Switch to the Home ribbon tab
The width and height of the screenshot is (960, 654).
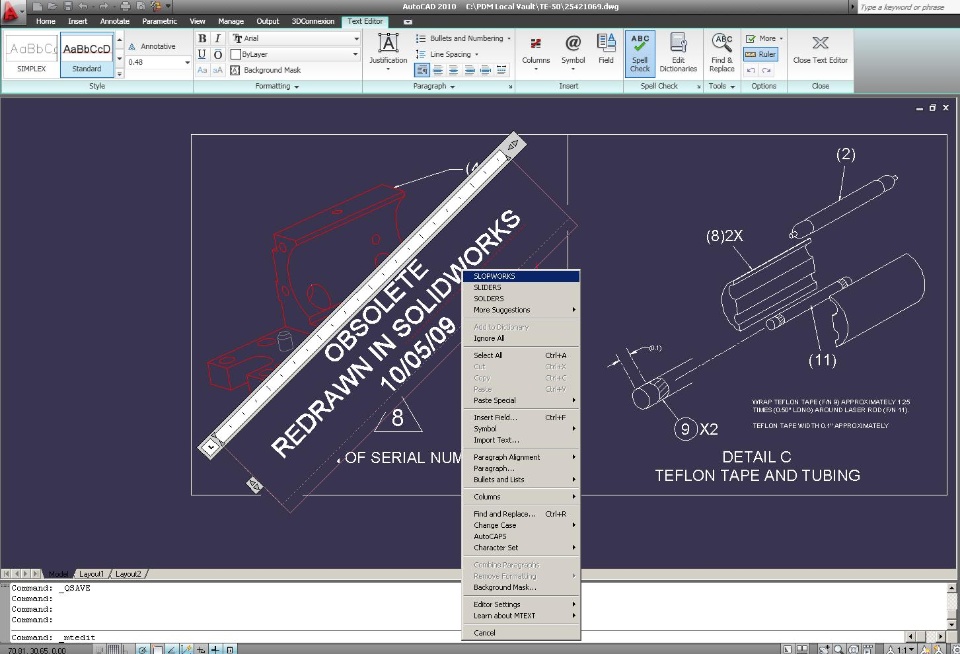click(x=45, y=21)
